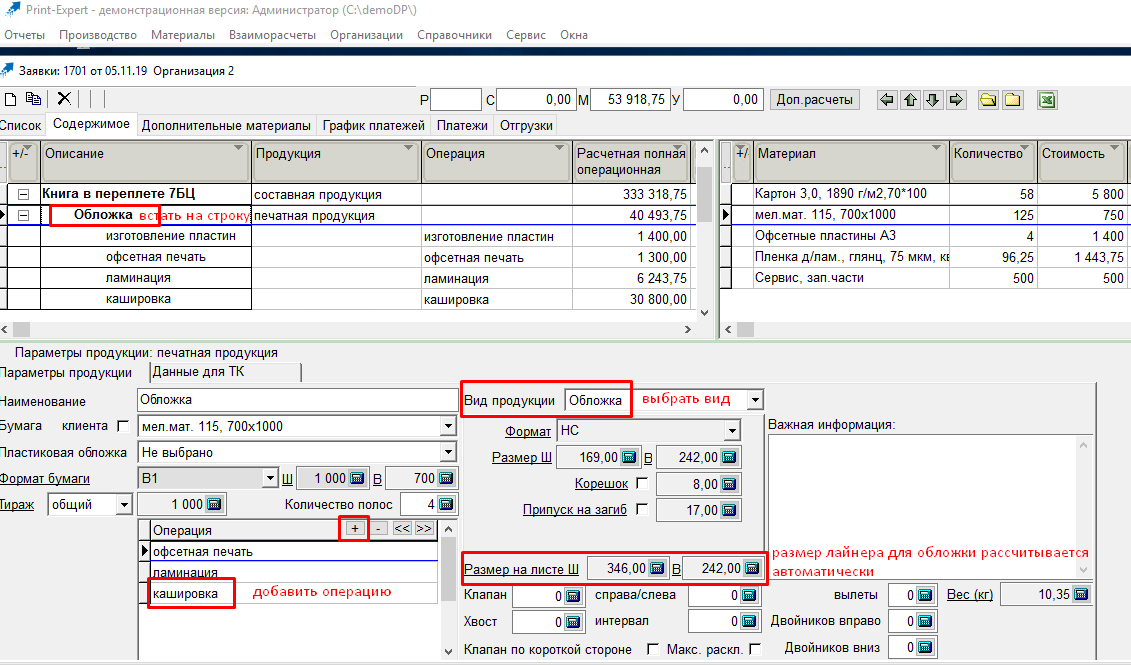Toggle the Корешок checkbox
Image resolution: width=1131 pixels, height=665 pixels.
point(642,483)
